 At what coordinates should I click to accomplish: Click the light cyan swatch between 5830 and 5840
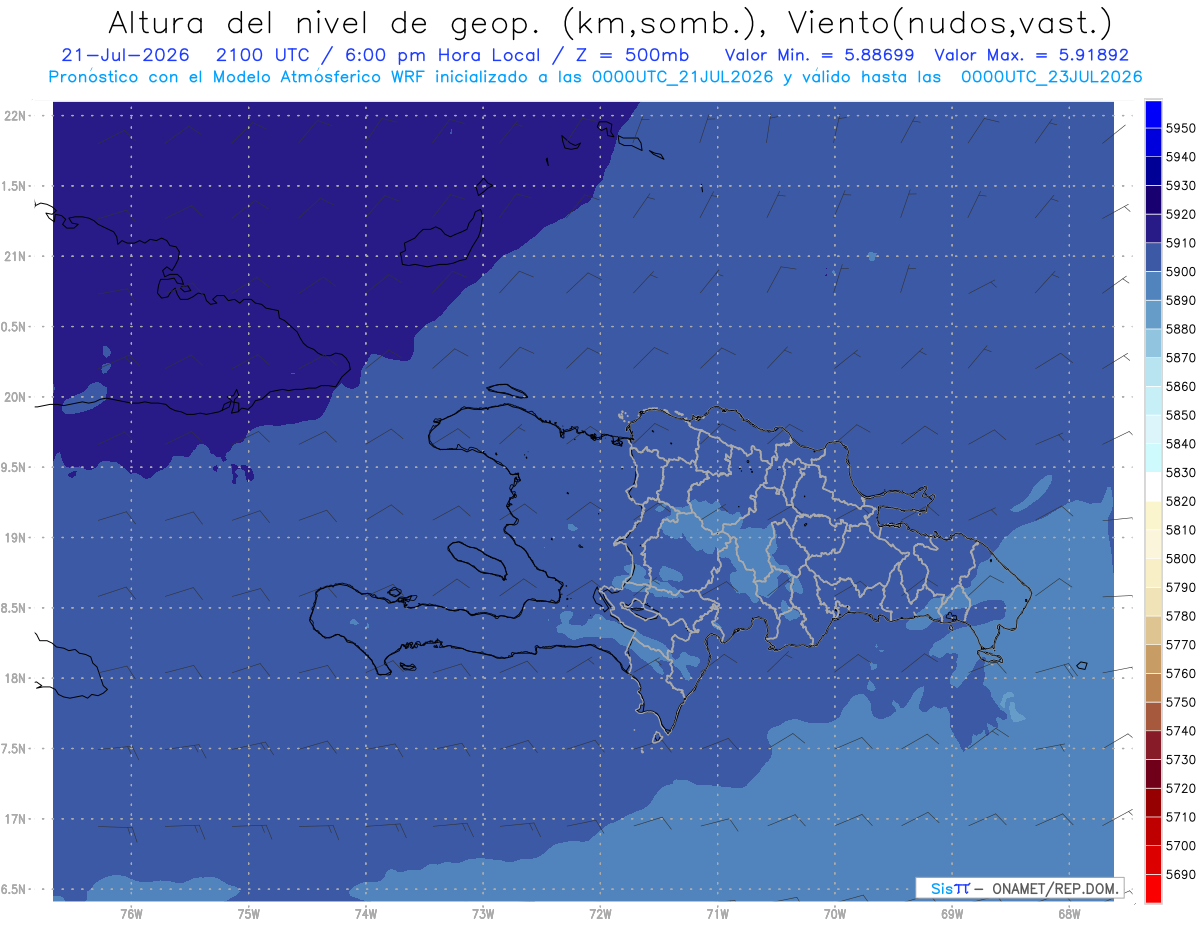(1153, 458)
